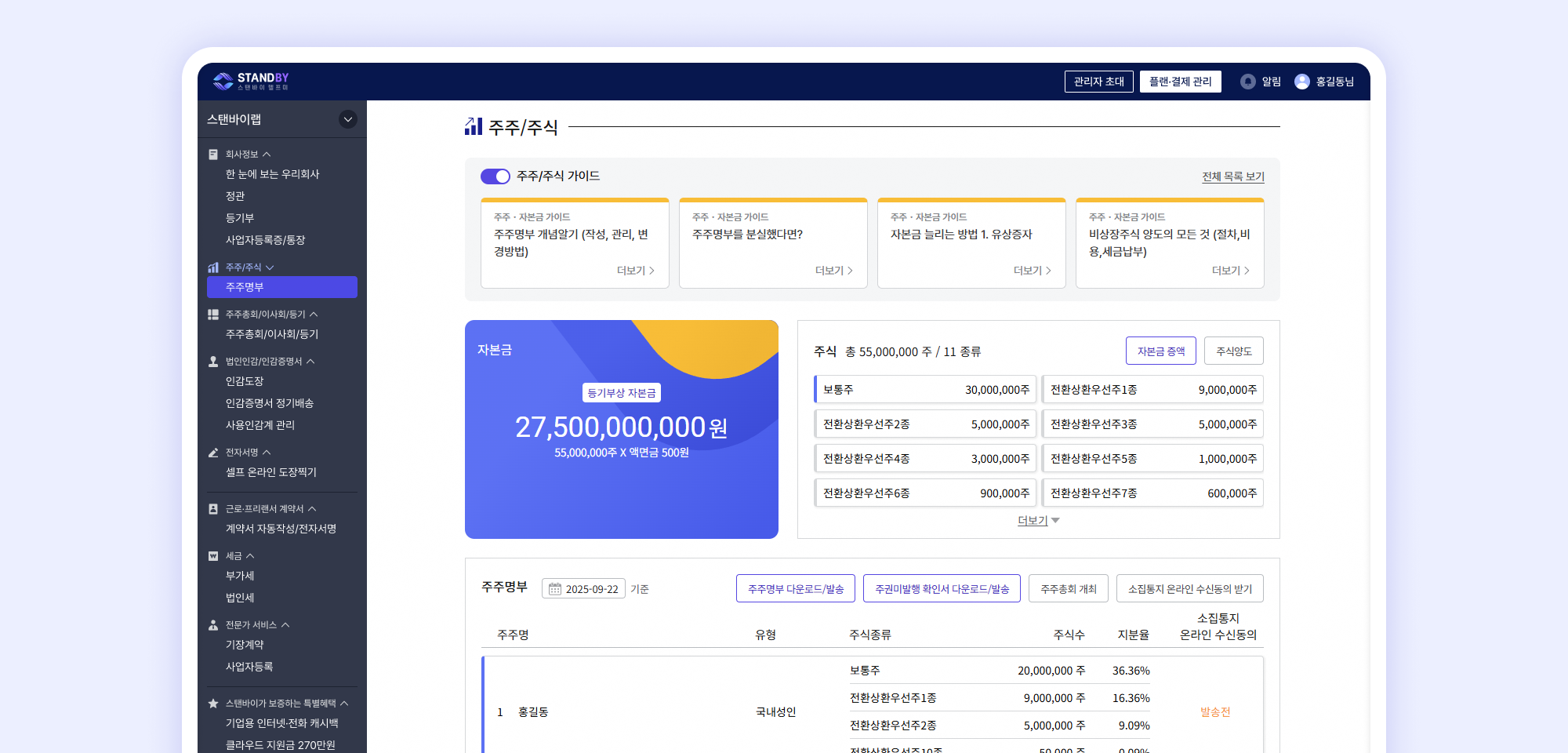Click the star icon for 특별혜택

[213, 704]
